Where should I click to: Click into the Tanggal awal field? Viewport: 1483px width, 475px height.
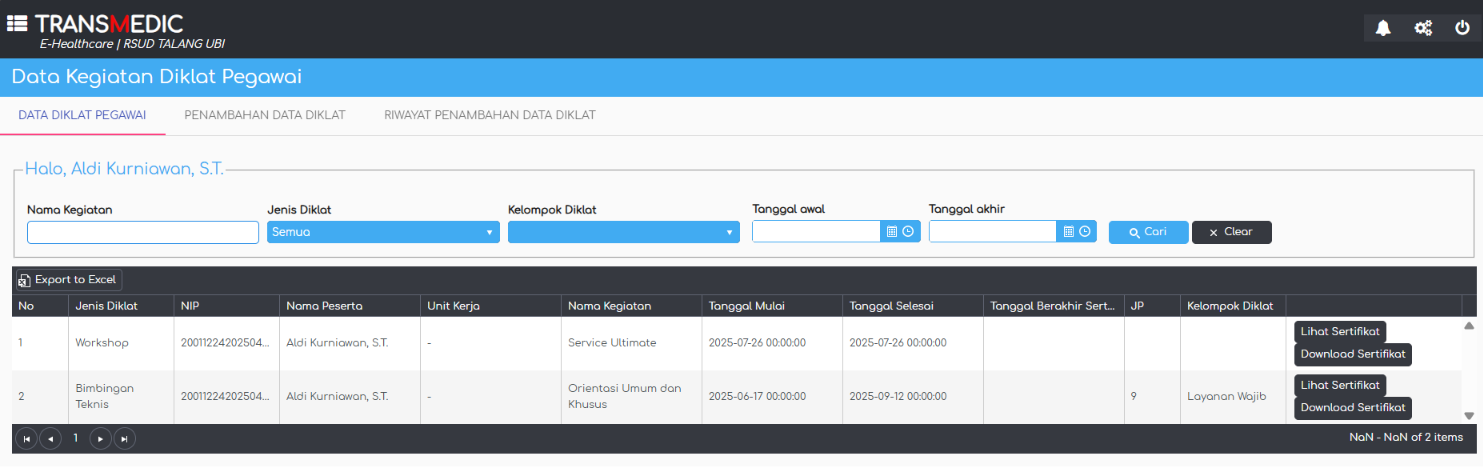click(x=816, y=232)
